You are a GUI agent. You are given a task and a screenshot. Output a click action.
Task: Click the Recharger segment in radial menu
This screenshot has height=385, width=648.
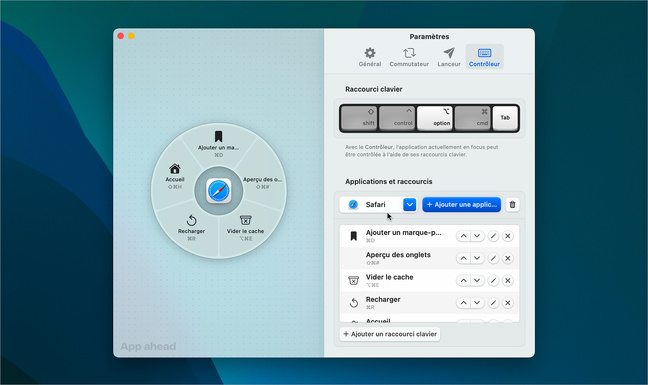click(x=191, y=228)
